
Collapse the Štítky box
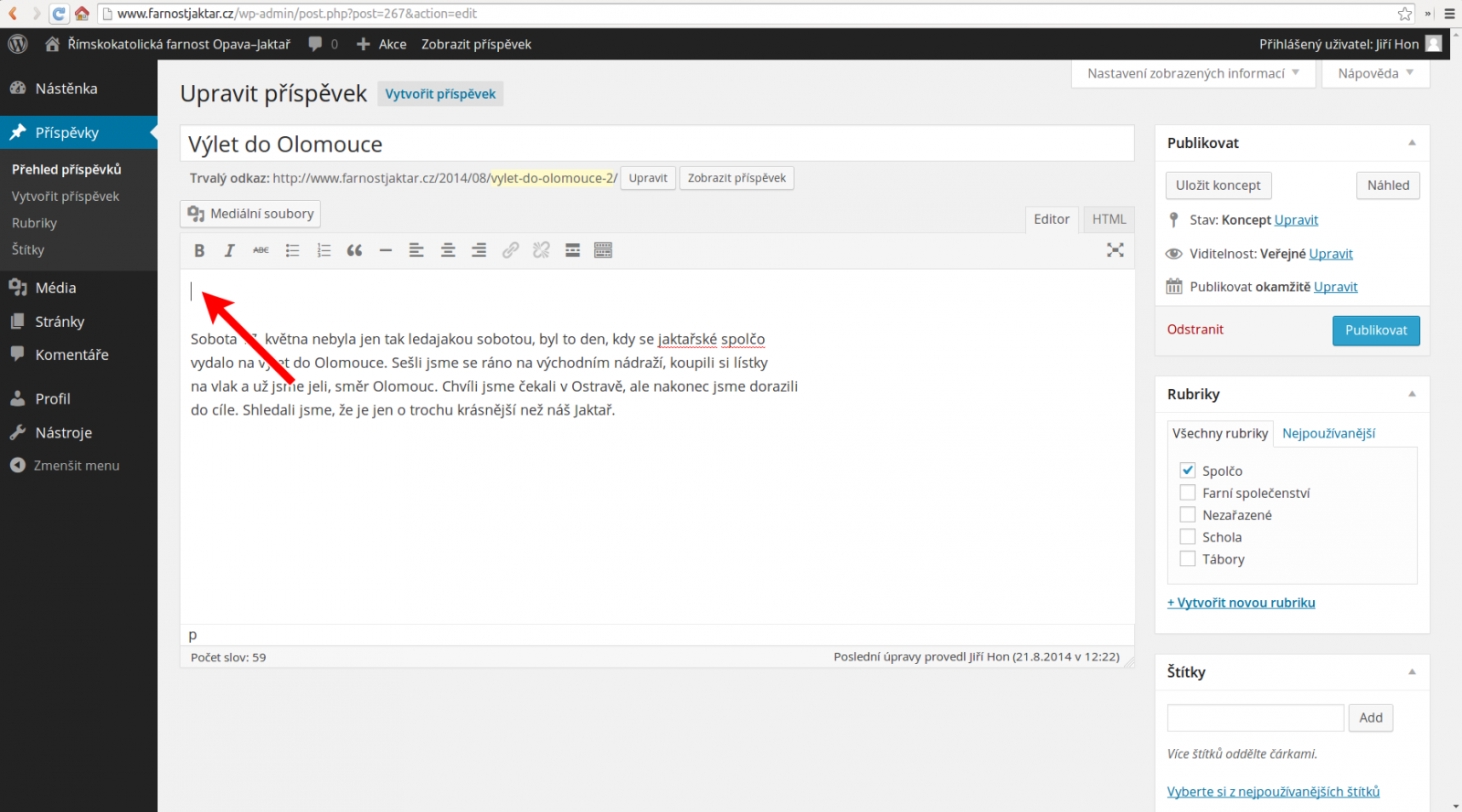(1412, 671)
